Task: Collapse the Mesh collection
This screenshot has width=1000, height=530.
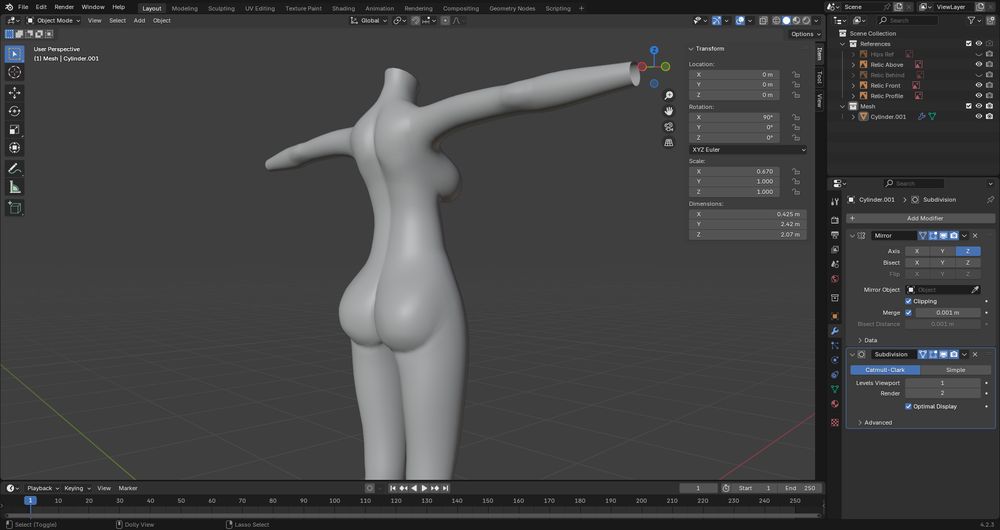Action: point(843,107)
